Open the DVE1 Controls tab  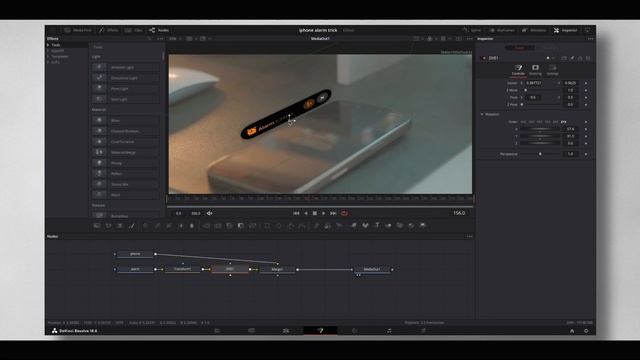[x=518, y=70]
